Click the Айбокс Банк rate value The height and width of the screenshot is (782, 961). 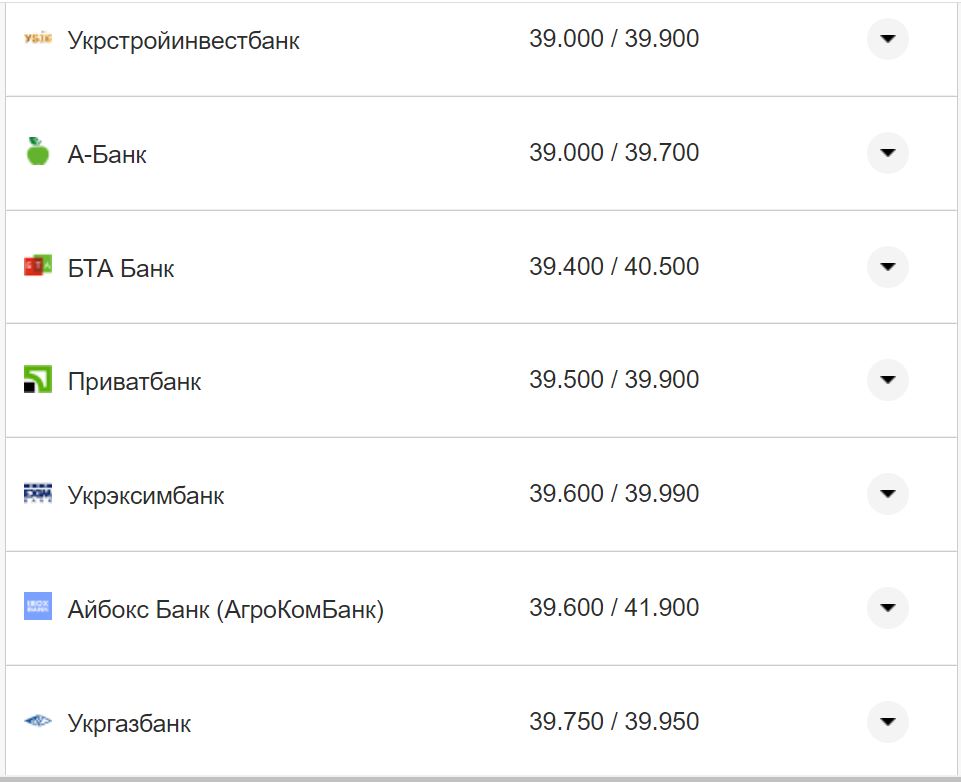click(x=617, y=607)
